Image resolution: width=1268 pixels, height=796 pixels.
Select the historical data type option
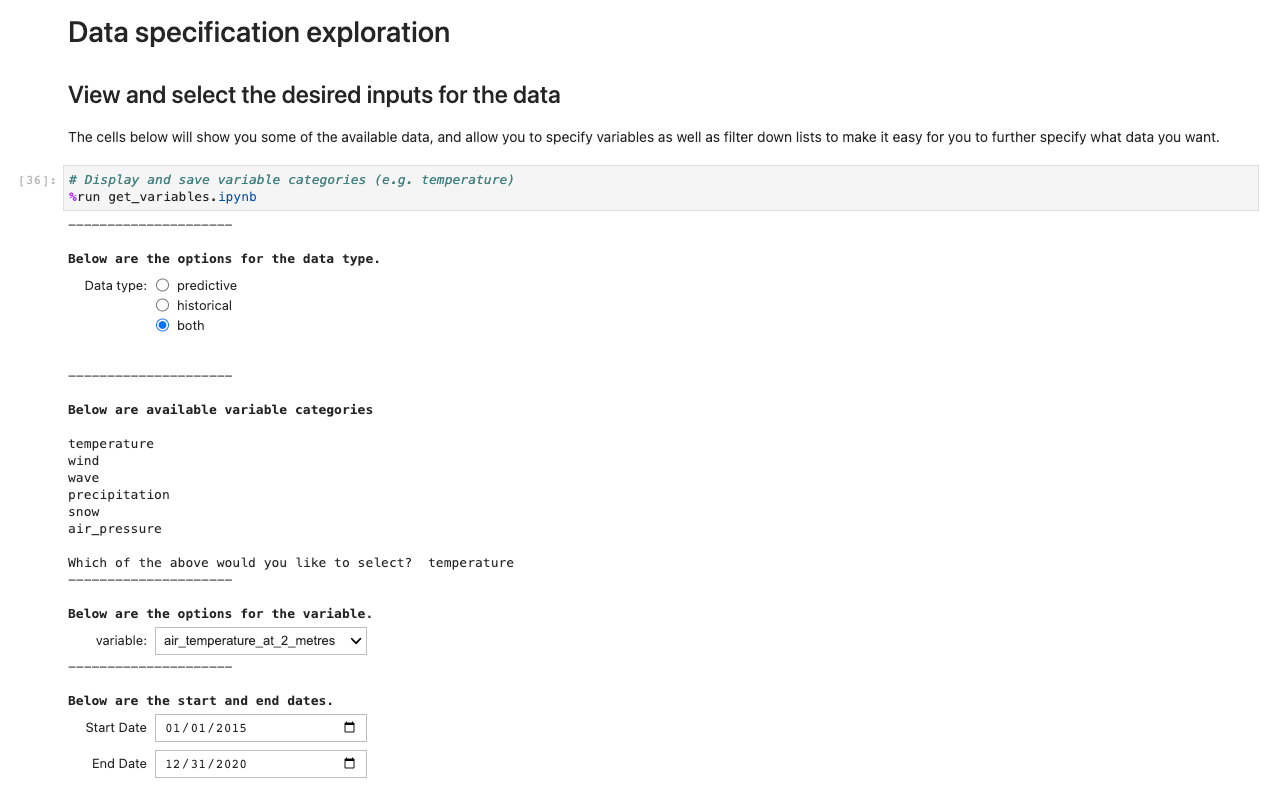click(x=163, y=305)
